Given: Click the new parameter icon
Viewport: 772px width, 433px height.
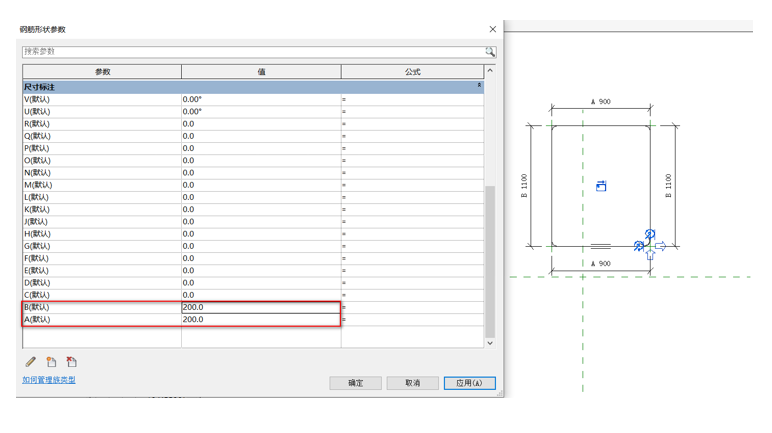Looking at the screenshot, I should [x=51, y=362].
